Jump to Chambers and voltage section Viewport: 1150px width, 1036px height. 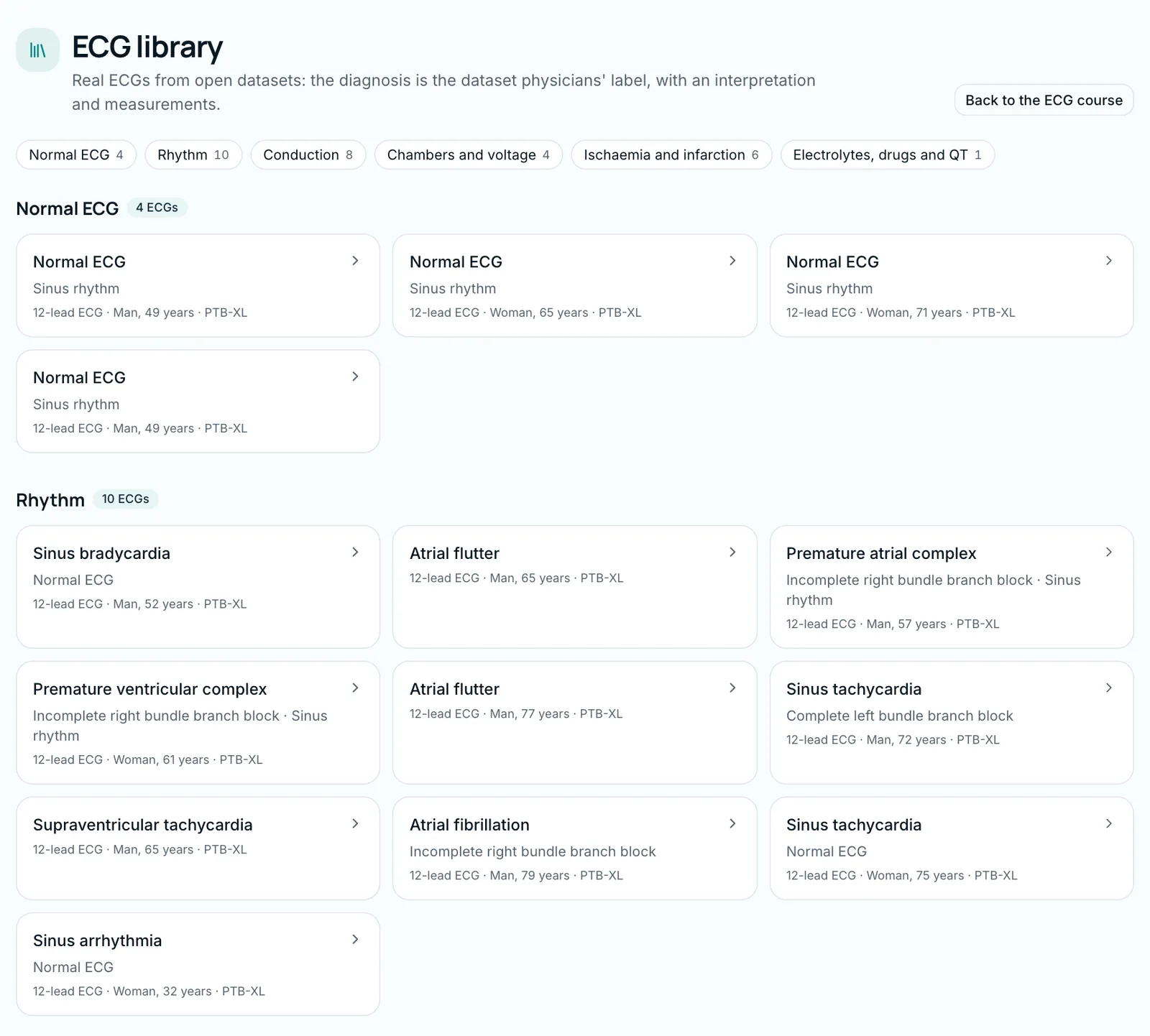[469, 154]
